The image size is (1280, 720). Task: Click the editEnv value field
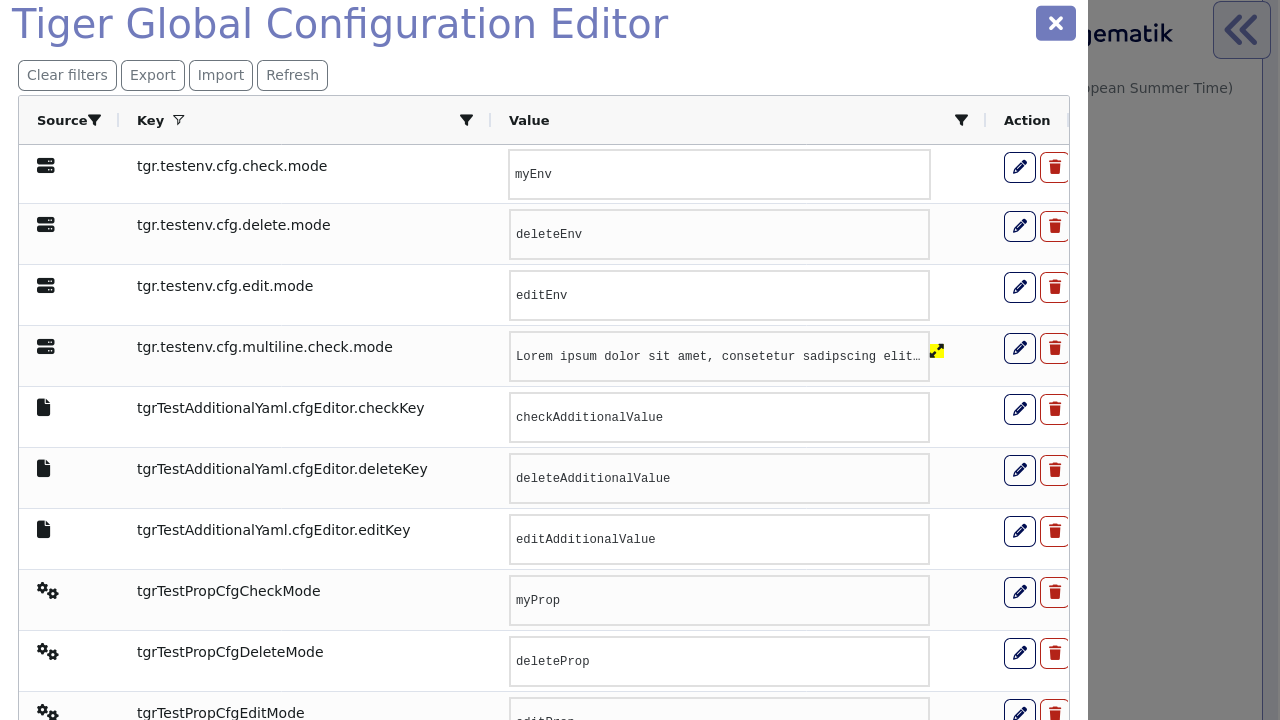(719, 295)
